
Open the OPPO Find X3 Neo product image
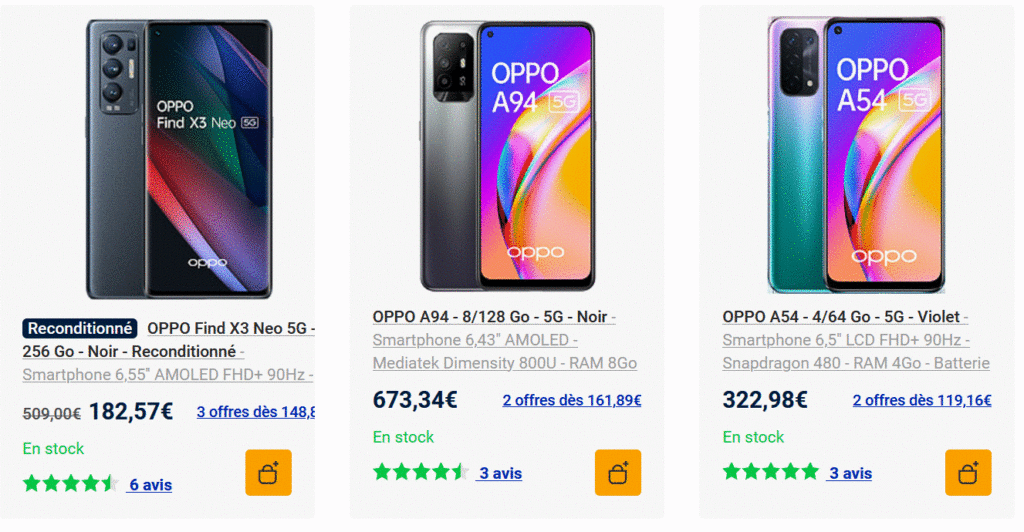[178, 160]
